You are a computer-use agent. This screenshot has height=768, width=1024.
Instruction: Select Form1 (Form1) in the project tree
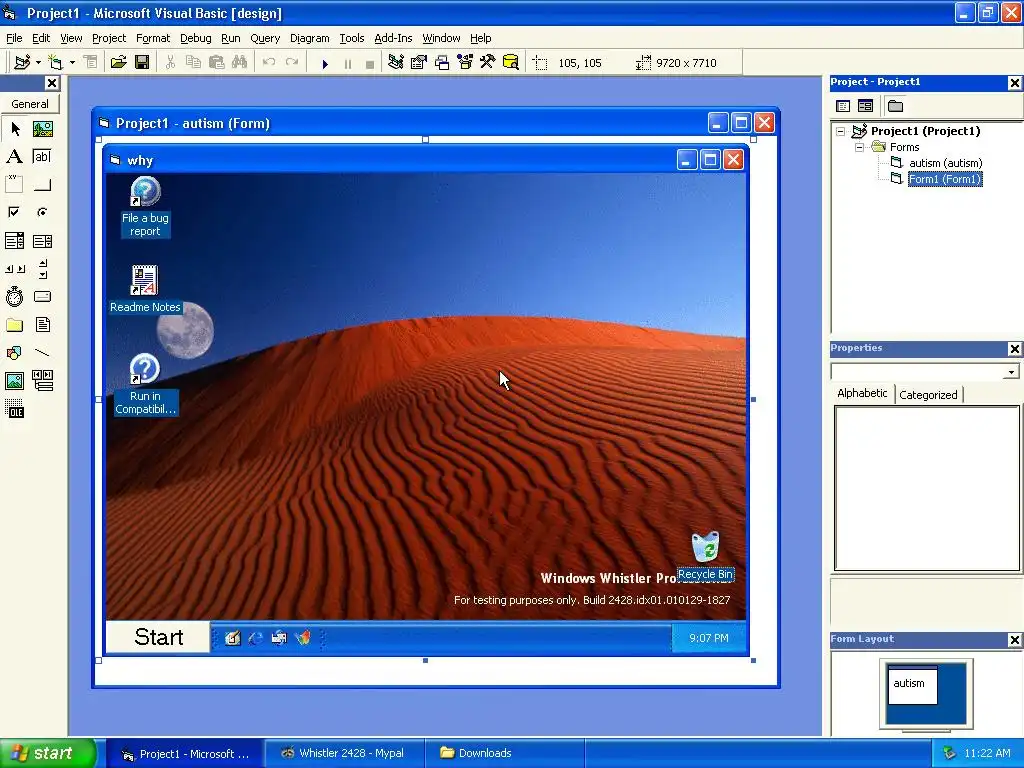945,179
